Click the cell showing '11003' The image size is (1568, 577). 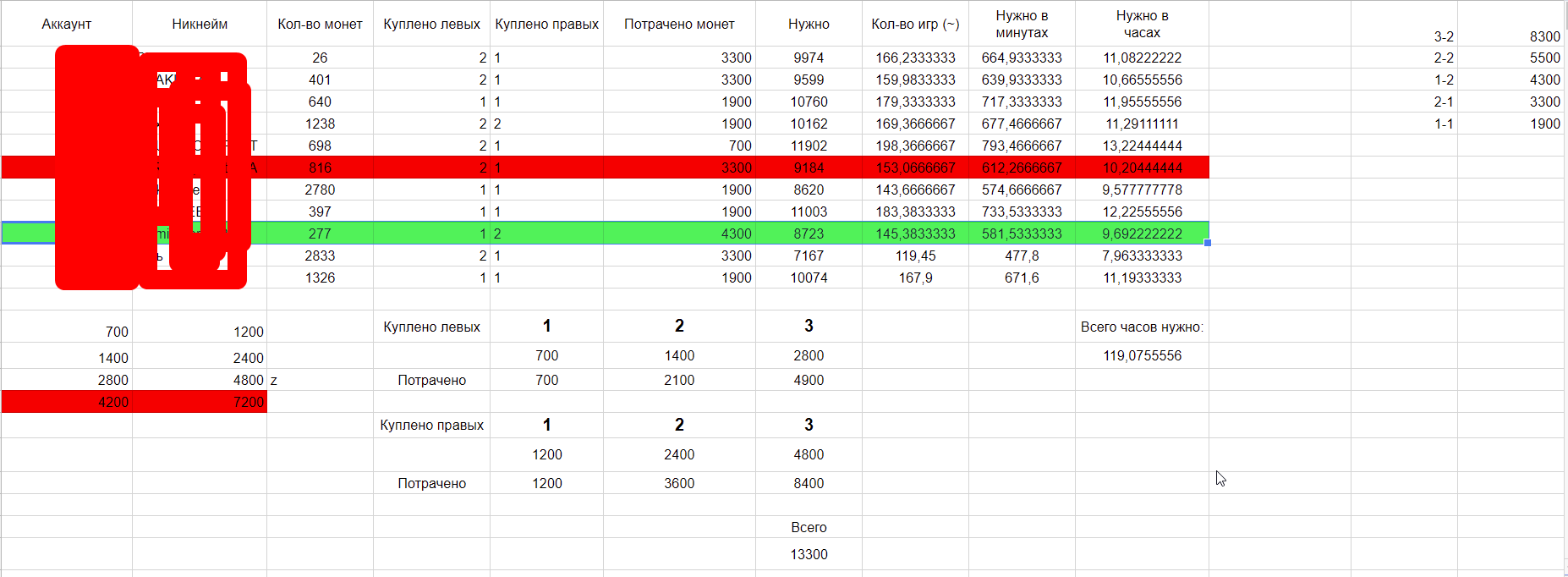pos(809,212)
